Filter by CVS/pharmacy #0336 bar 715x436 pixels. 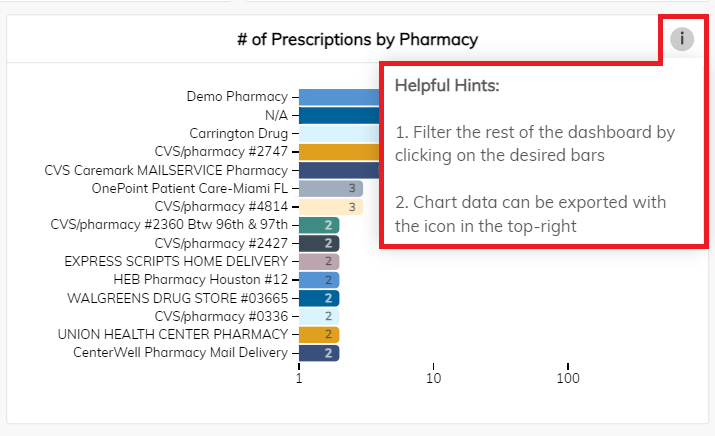[319, 316]
